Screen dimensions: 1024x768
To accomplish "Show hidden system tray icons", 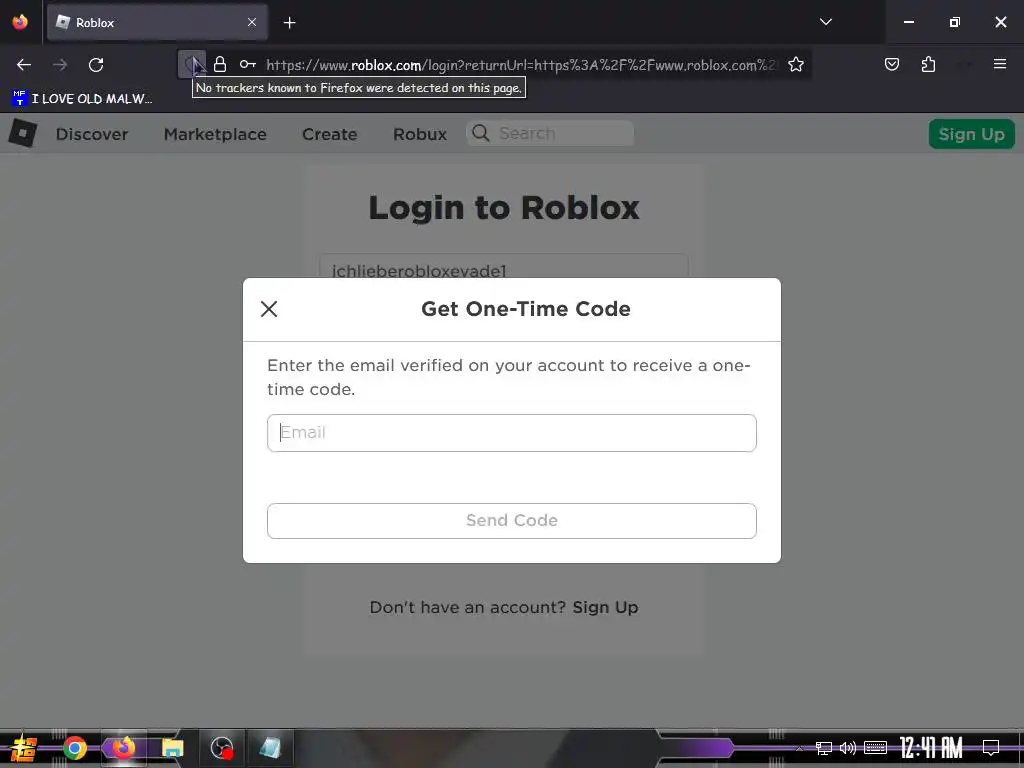I will click(x=799, y=748).
